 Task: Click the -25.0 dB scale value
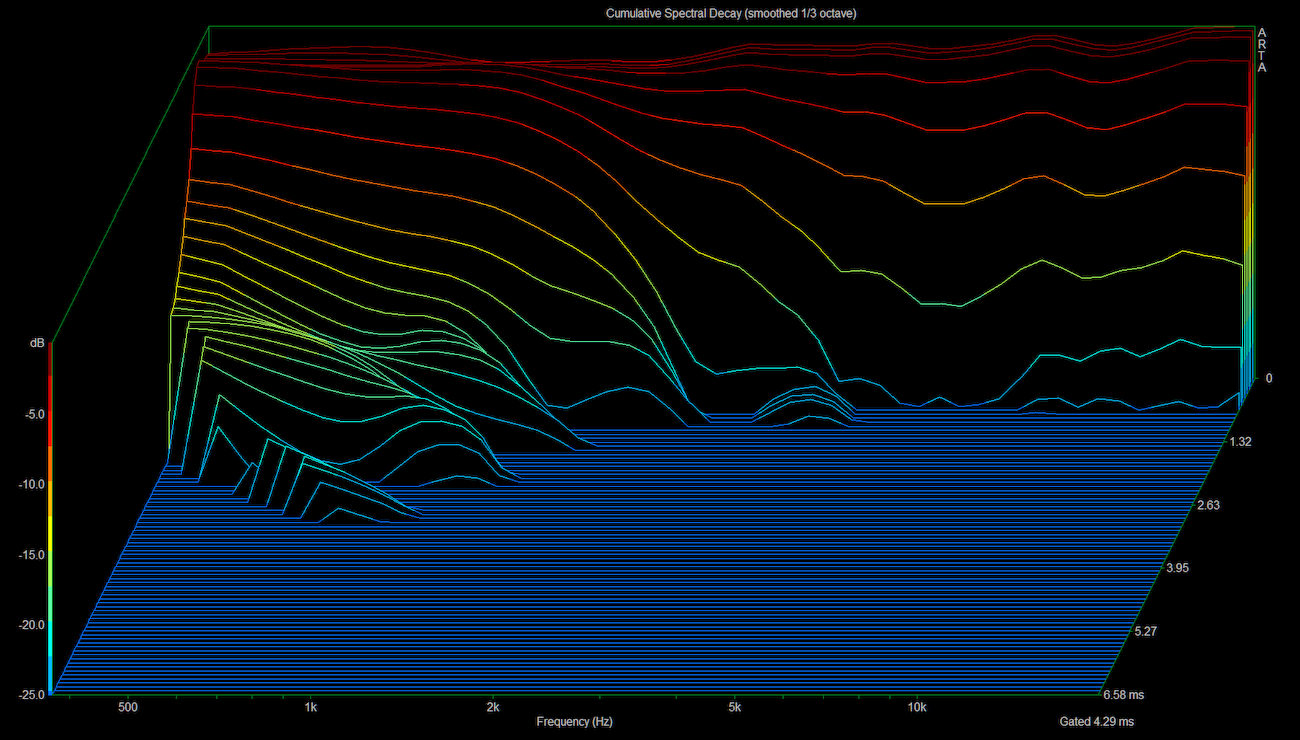27,695
